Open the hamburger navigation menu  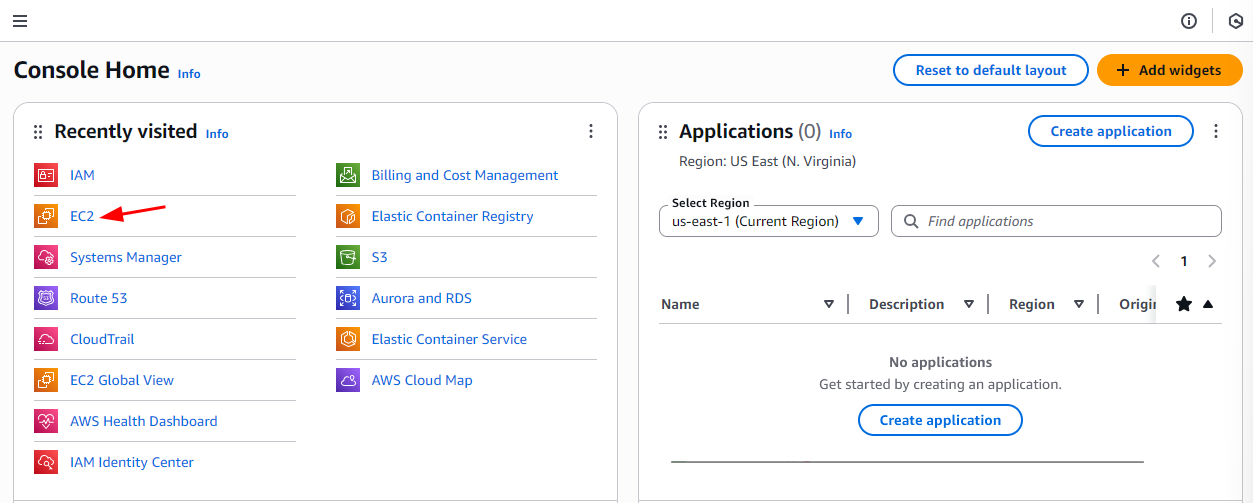tap(20, 21)
